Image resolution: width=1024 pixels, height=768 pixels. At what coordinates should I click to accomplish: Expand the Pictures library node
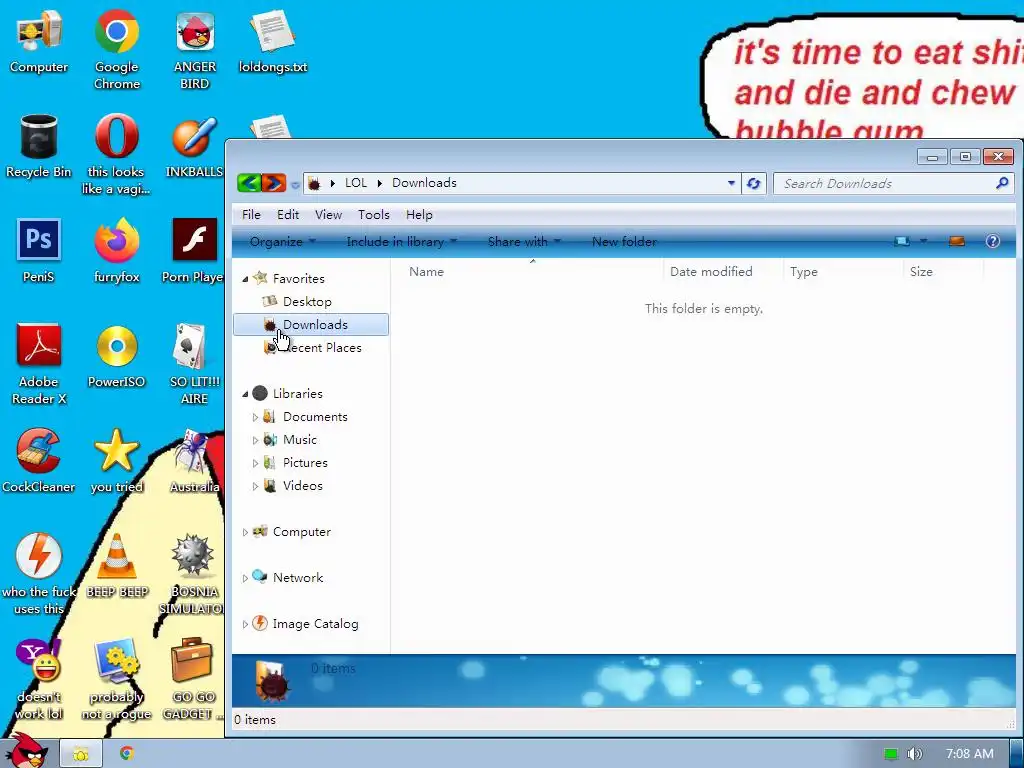(x=255, y=463)
